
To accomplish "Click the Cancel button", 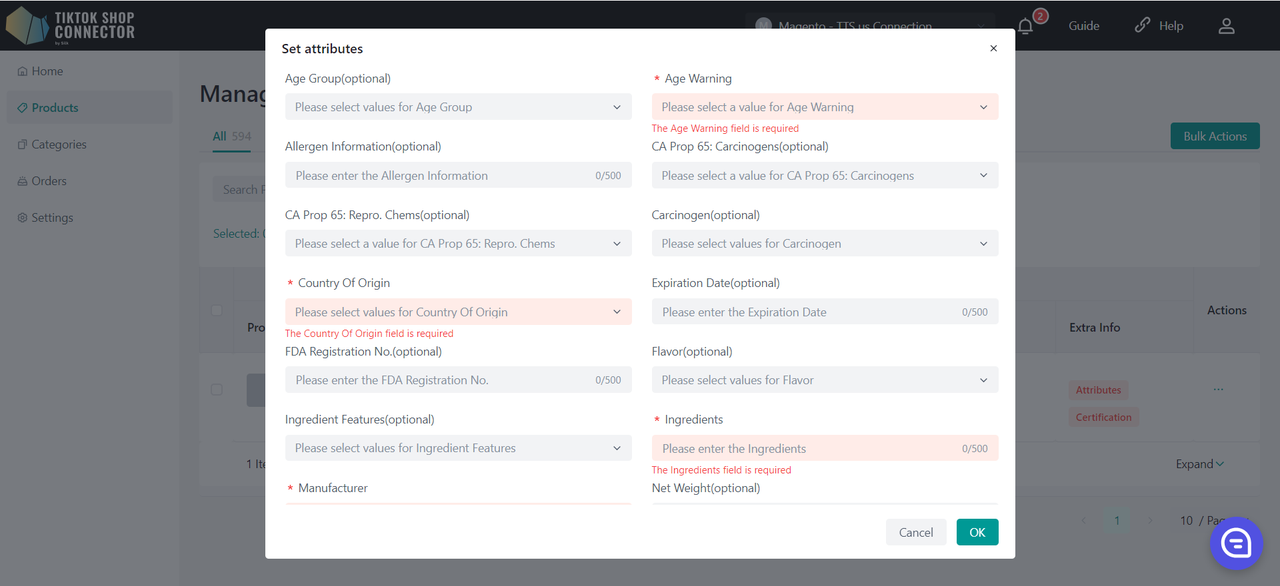I will tap(915, 532).
